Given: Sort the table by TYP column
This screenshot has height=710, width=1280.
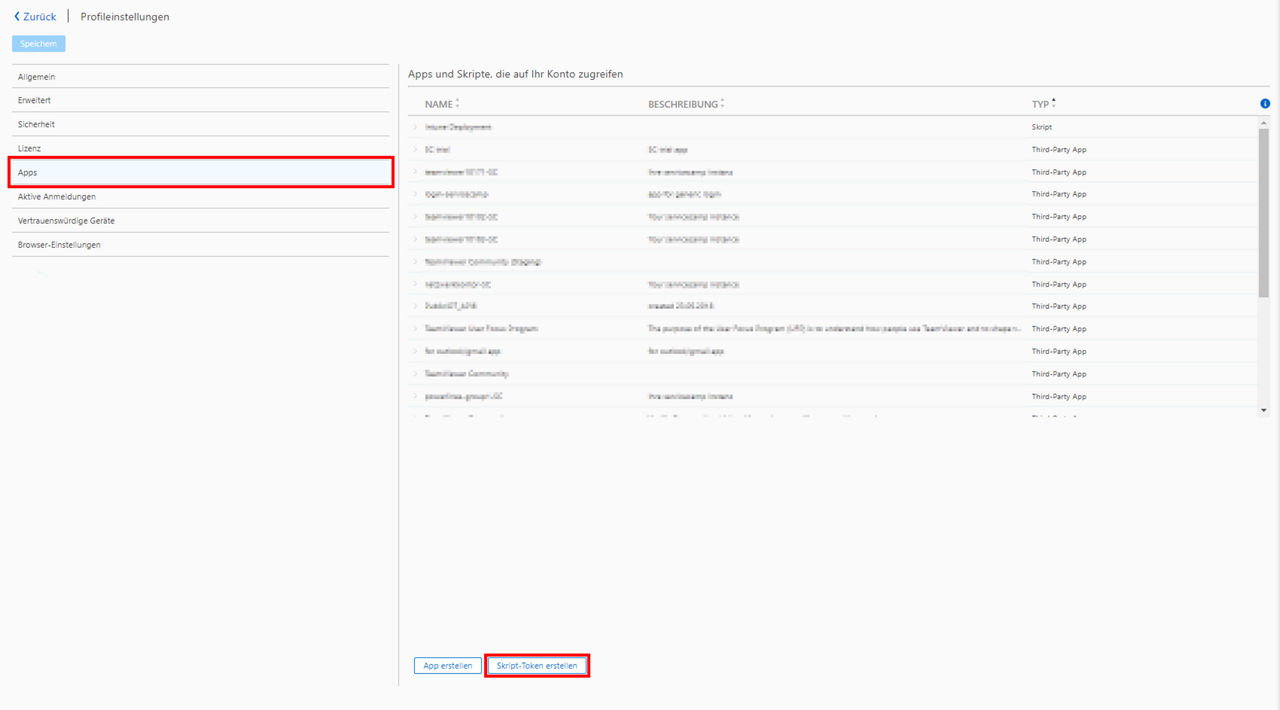Looking at the screenshot, I should (1044, 104).
